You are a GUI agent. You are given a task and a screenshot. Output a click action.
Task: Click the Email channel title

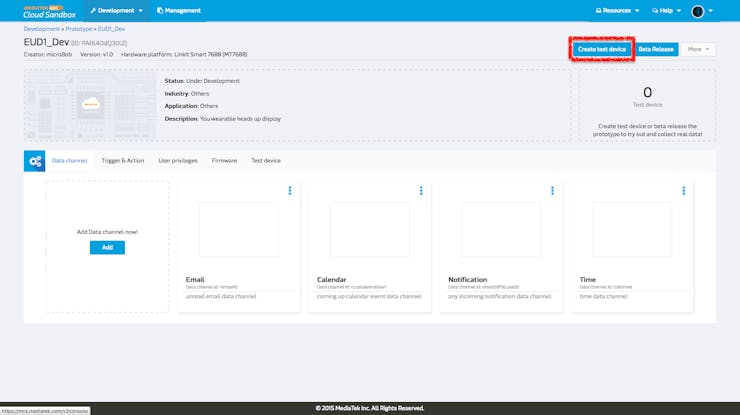(x=195, y=279)
